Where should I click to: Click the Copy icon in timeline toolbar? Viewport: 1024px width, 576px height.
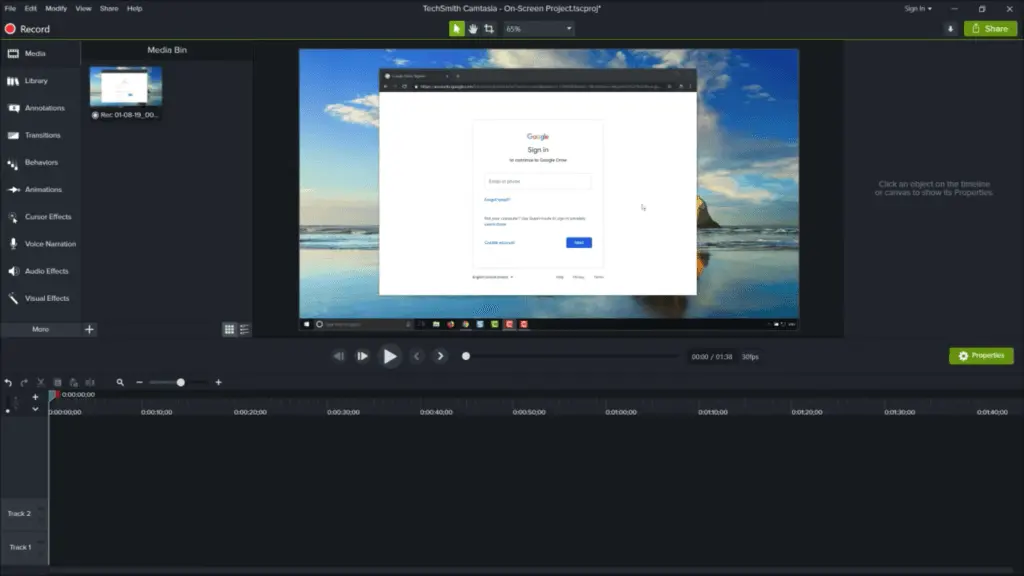click(57, 383)
